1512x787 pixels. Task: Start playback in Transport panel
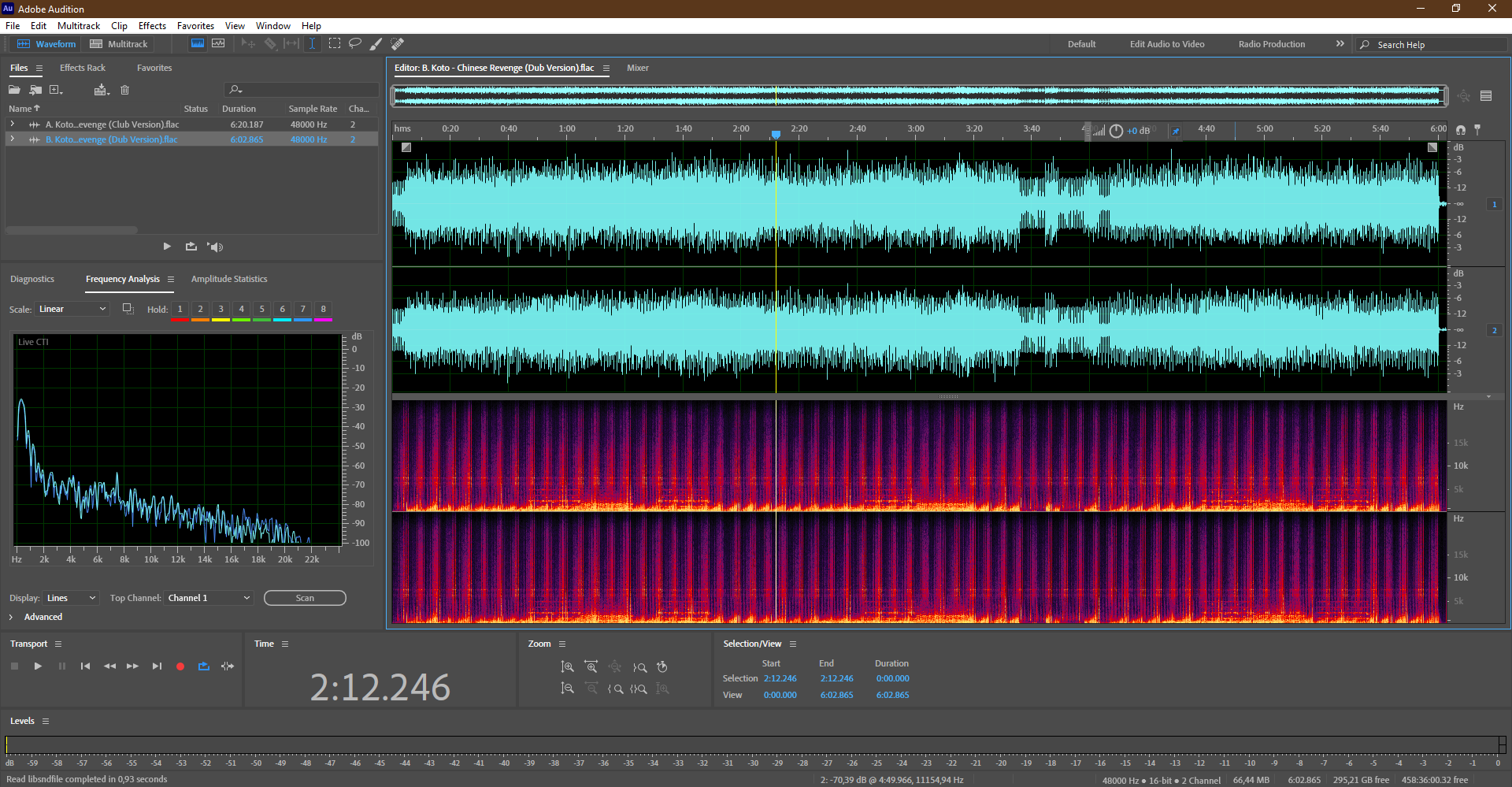38,666
